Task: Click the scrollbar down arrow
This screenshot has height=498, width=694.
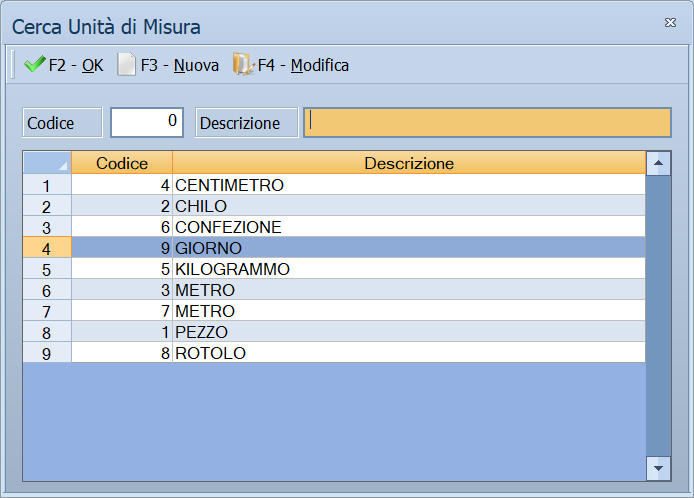Action: [x=658, y=468]
